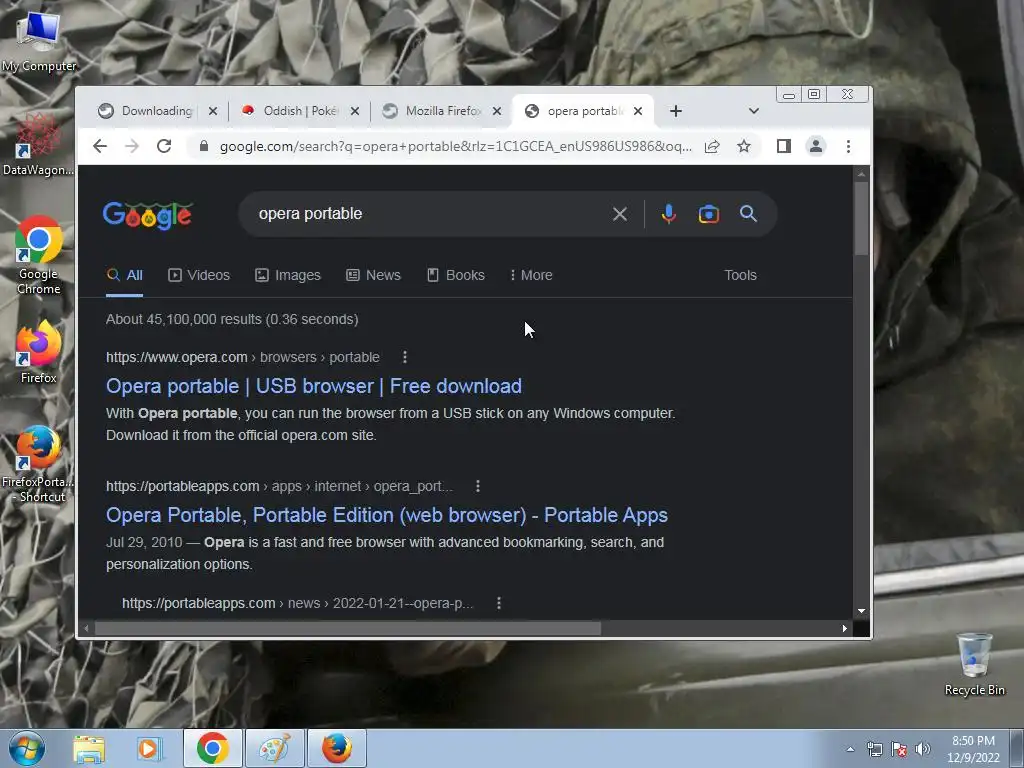This screenshot has width=1024, height=768.
Task: Click the forward navigation arrow
Action: (132, 146)
